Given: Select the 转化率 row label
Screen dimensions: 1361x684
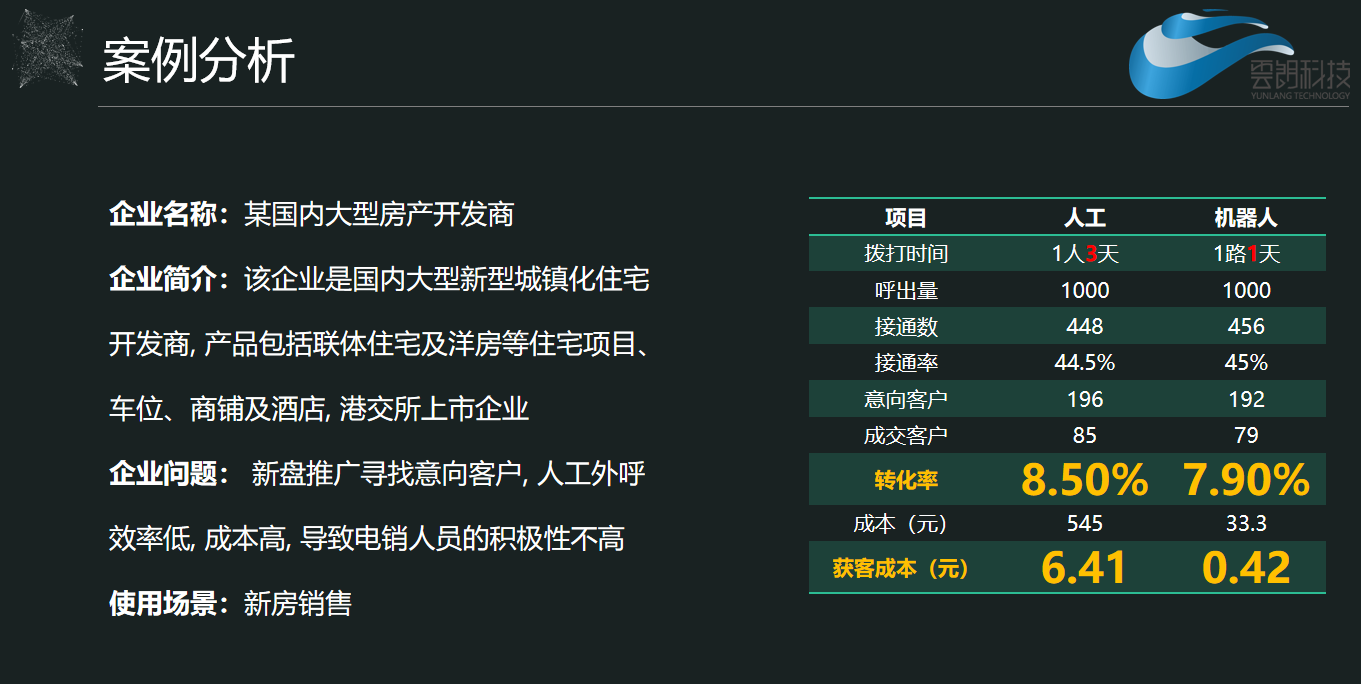Looking at the screenshot, I should pyautogui.click(x=906, y=480).
